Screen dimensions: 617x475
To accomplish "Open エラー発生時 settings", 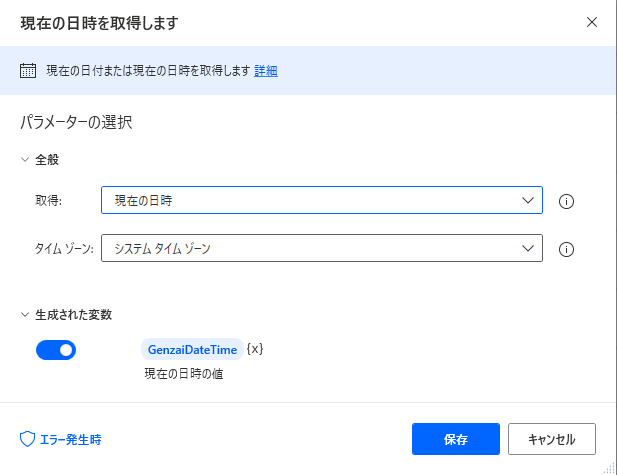I will point(69,439).
